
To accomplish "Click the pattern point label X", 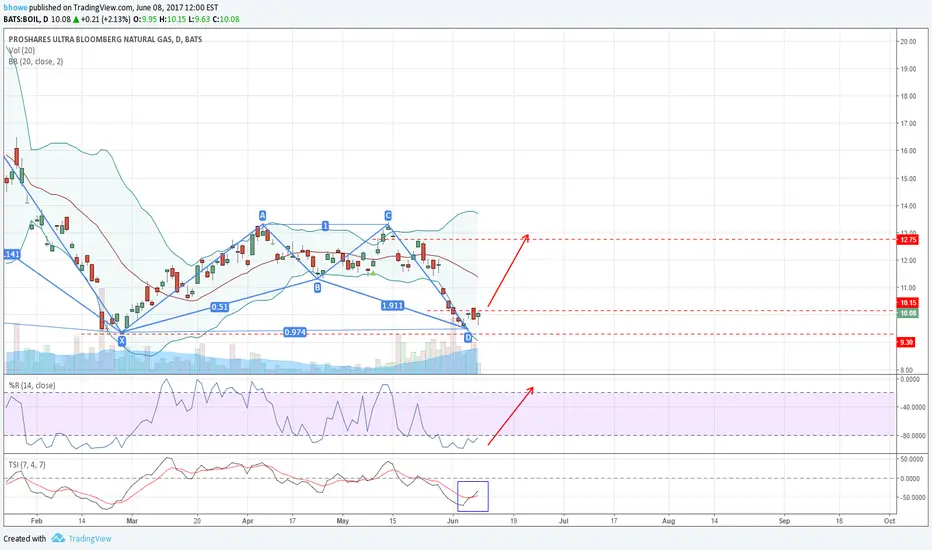I will 122,341.
